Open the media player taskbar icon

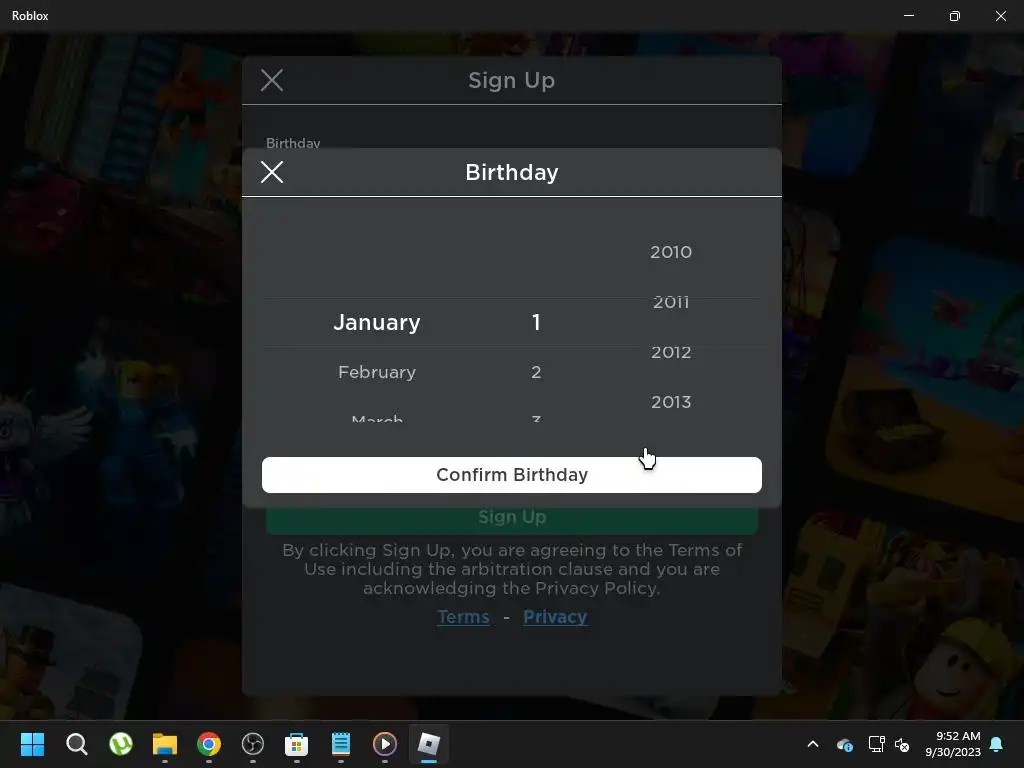point(385,744)
